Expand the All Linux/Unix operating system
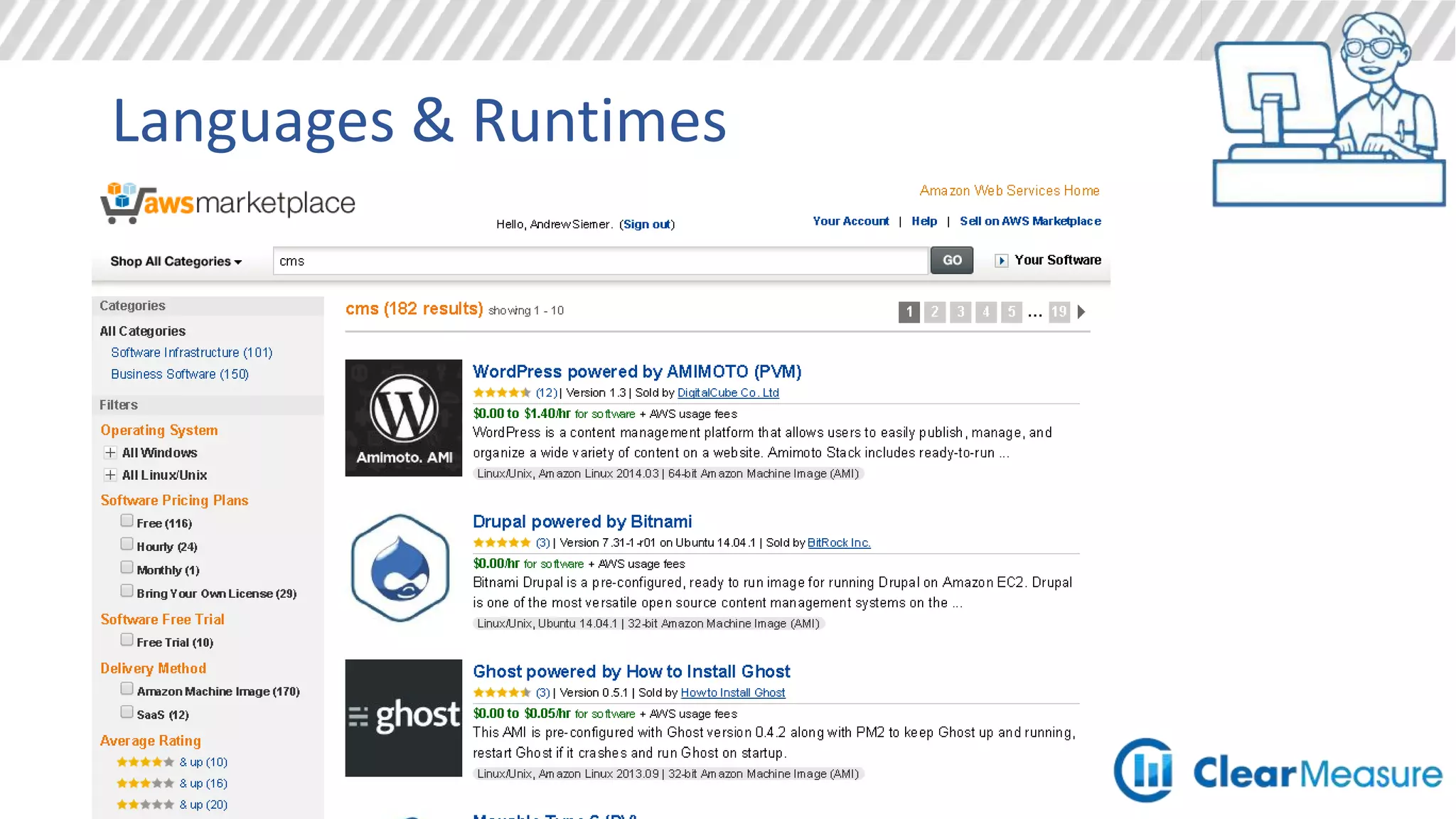Viewport: 1456px width, 819px height. coord(110,475)
